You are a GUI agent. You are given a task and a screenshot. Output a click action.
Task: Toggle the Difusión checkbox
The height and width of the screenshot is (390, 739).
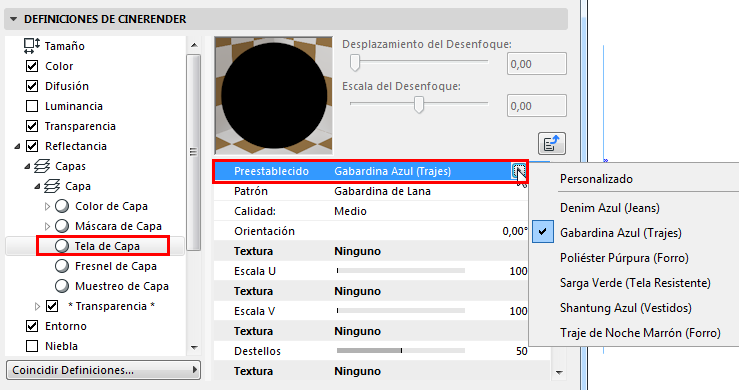(32, 86)
